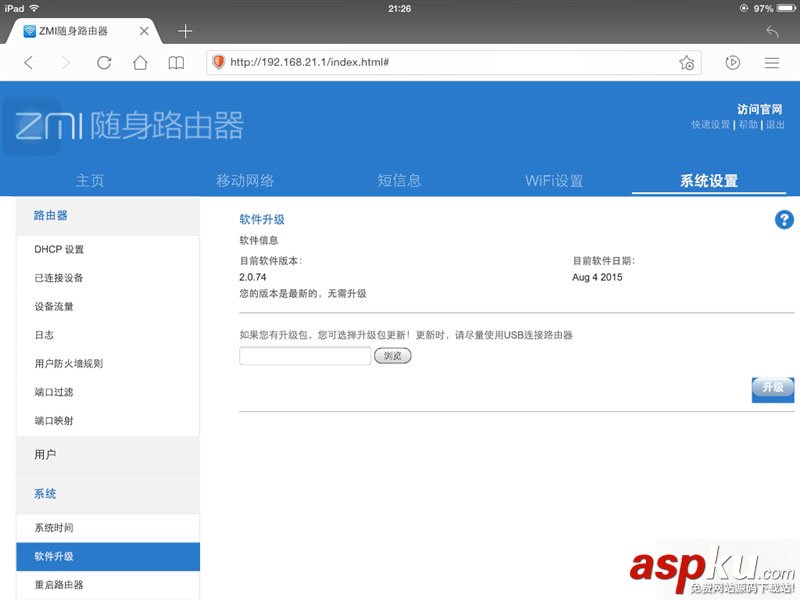Click the 浏览 browse button
This screenshot has width=800, height=600.
click(x=392, y=355)
